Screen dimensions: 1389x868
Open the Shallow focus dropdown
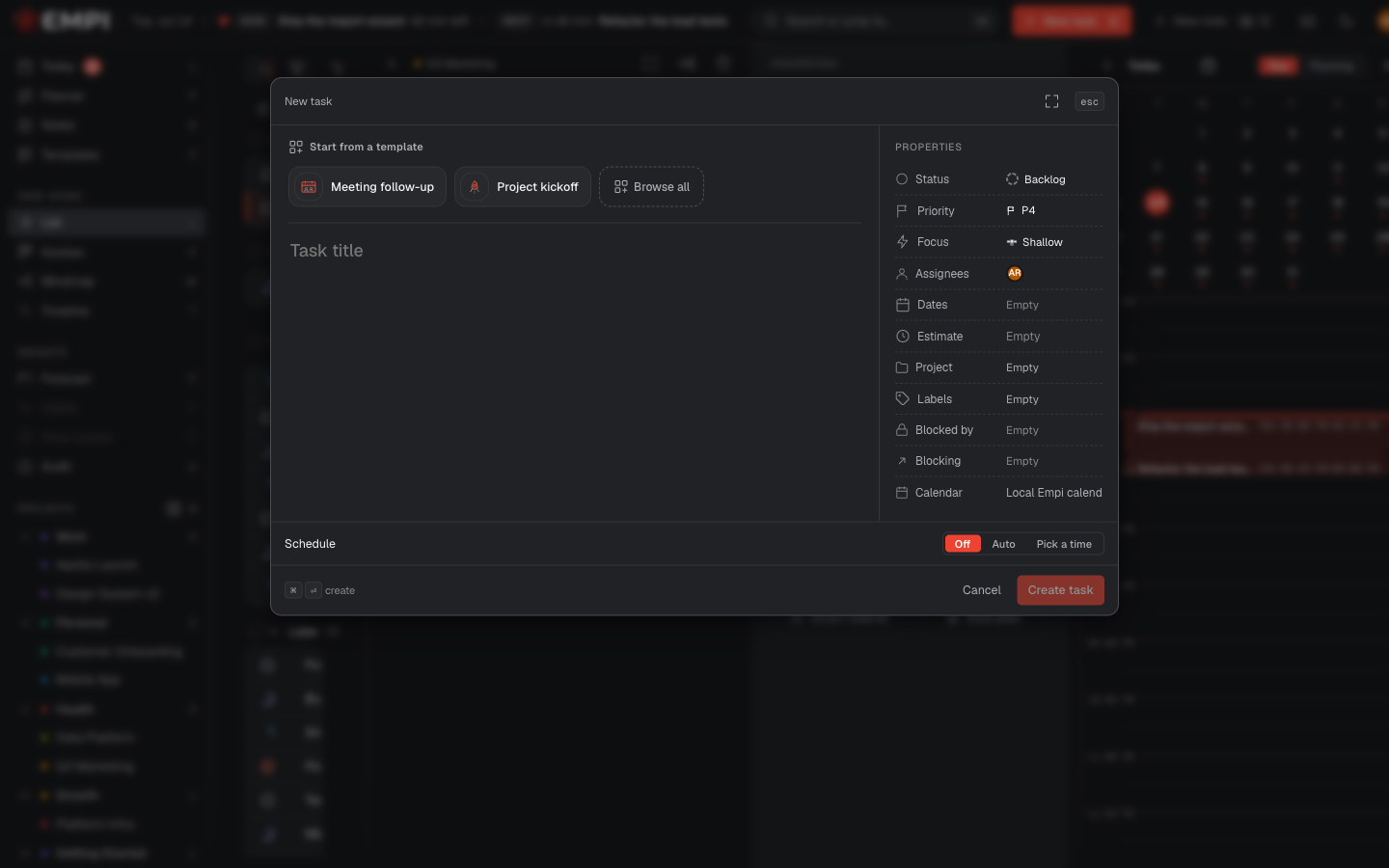[1034, 242]
